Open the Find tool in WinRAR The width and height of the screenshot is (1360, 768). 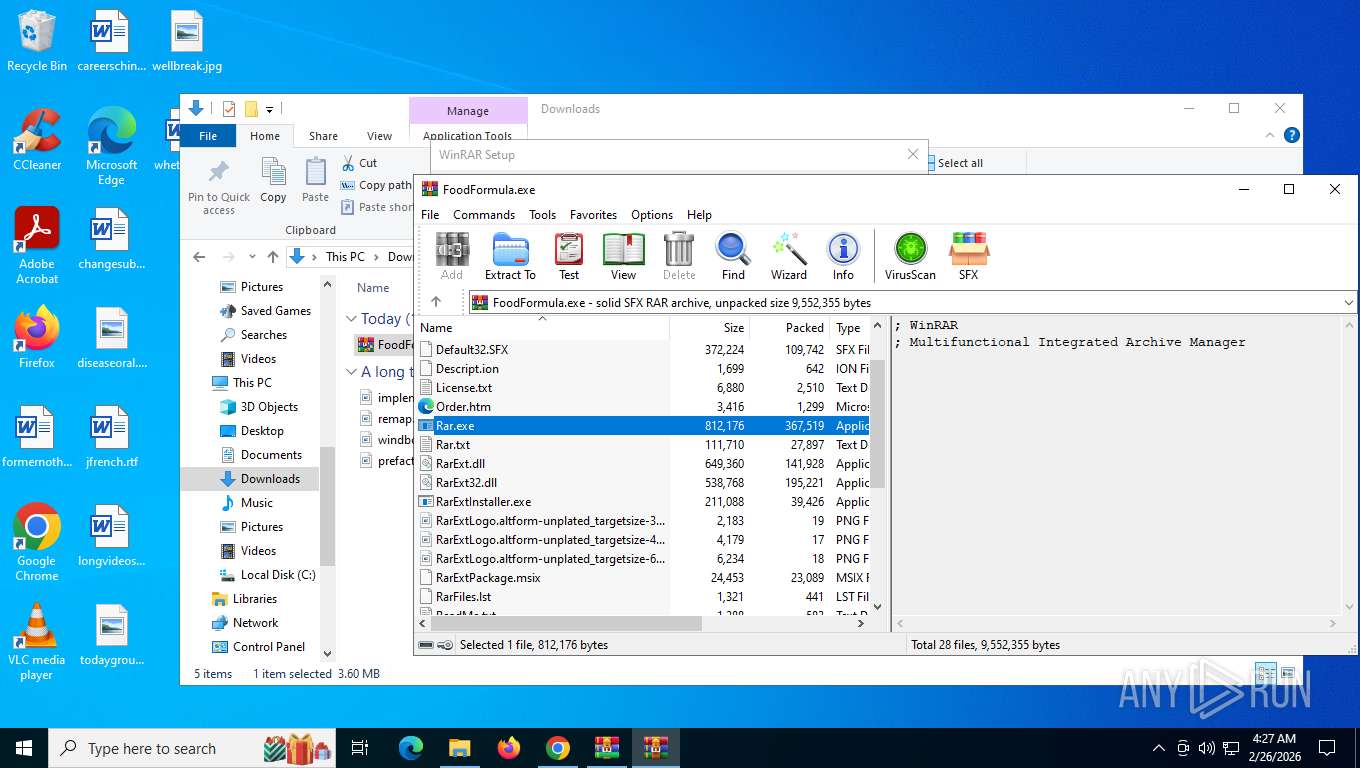click(733, 256)
